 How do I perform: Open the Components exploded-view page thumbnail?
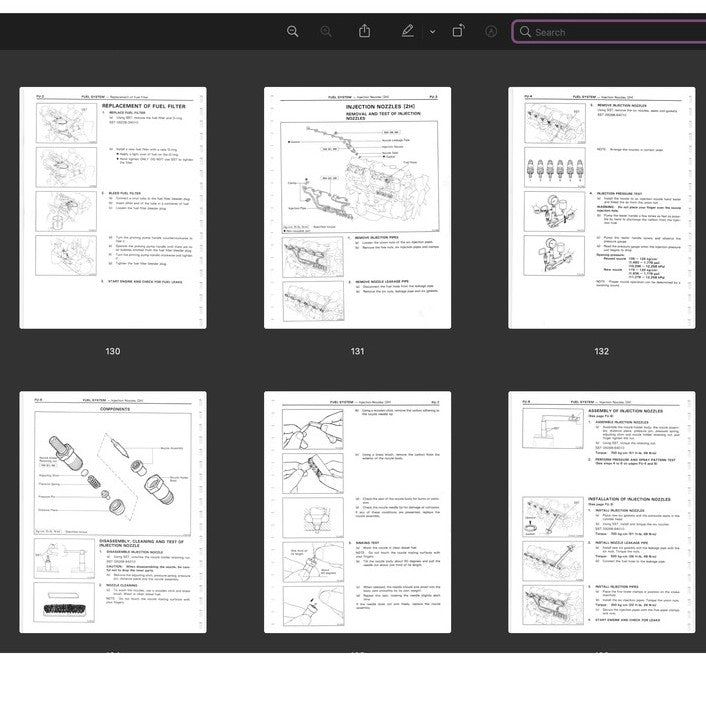pyautogui.click(x=113, y=512)
